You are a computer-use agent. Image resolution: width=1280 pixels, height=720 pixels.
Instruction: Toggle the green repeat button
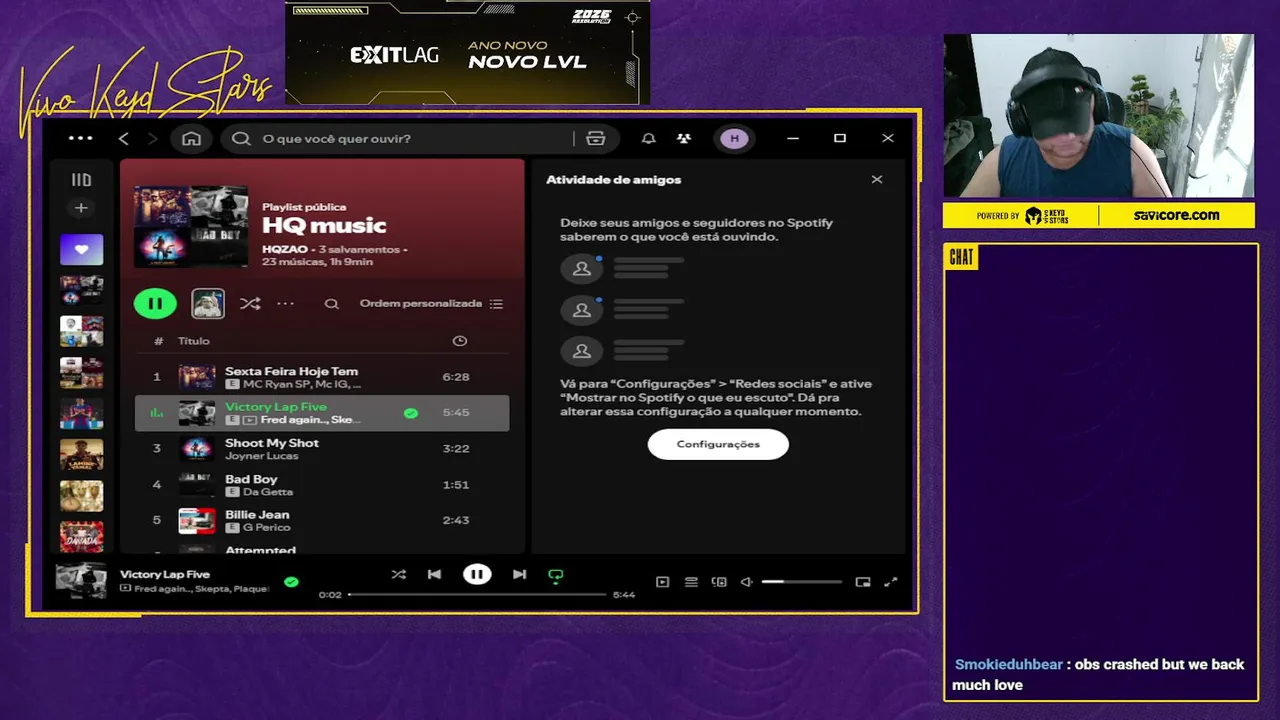(x=556, y=575)
